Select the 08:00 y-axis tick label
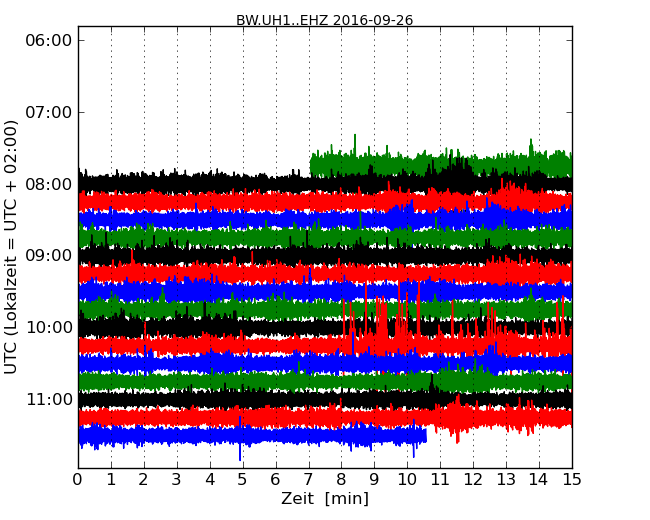Viewport: 650px width, 520px height. 48,185
